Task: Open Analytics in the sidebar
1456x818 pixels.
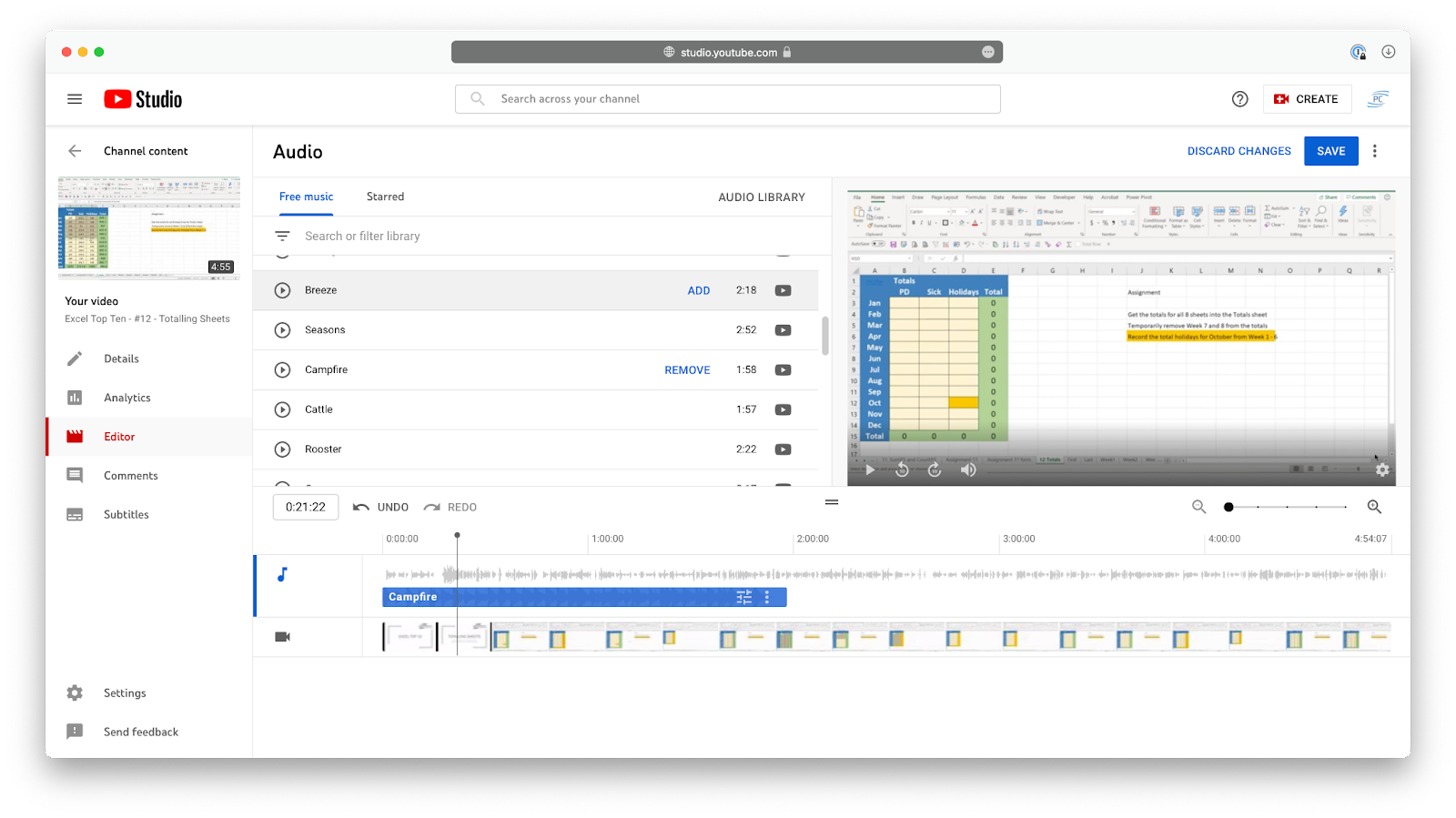Action: (126, 398)
